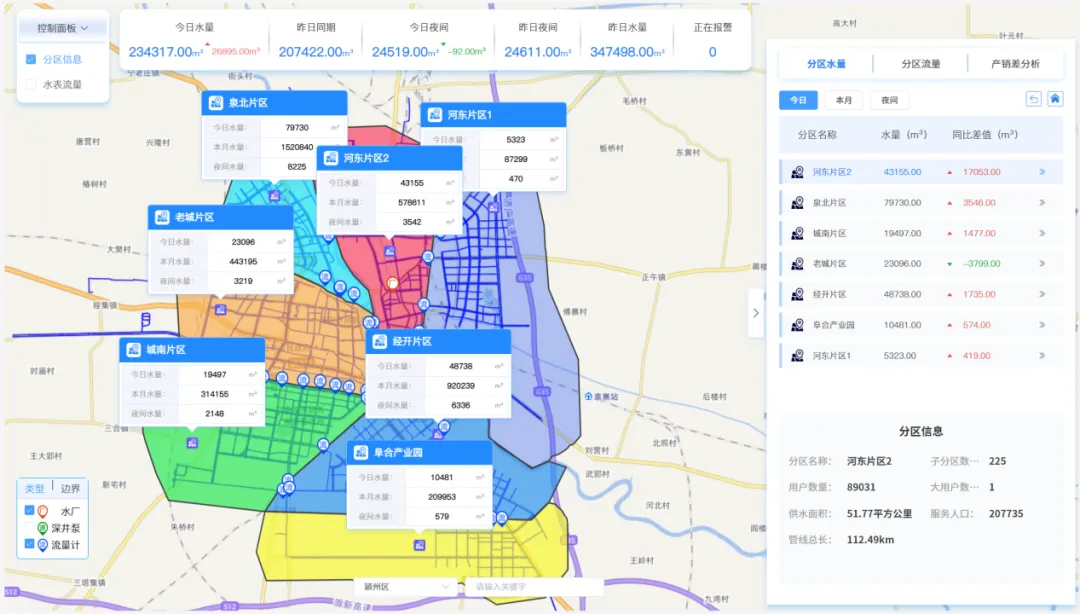
Task: Select the 夜间 filter button
Action: [x=889, y=100]
